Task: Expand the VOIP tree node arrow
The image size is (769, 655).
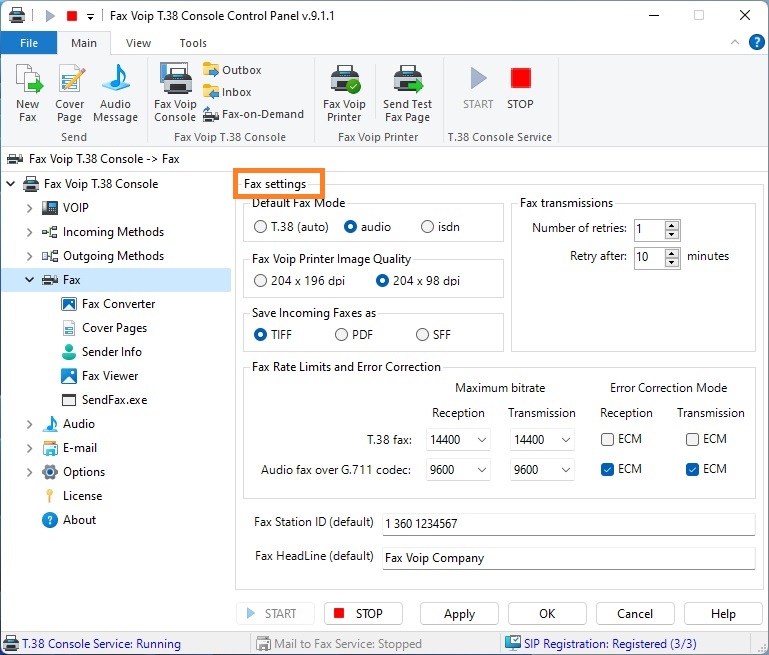Action: click(x=29, y=208)
